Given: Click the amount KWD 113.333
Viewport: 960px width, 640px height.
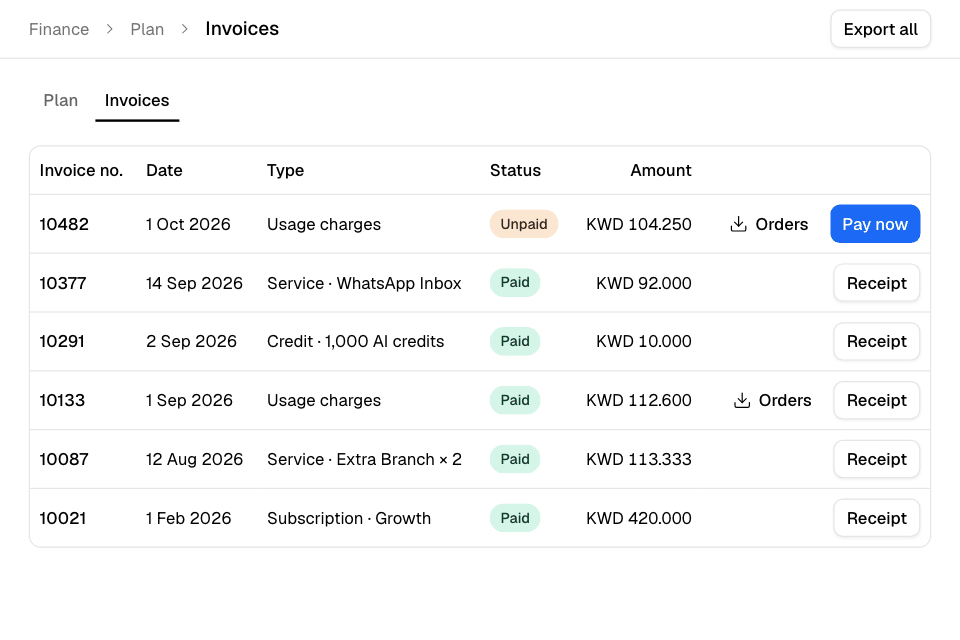Looking at the screenshot, I should tap(639, 459).
